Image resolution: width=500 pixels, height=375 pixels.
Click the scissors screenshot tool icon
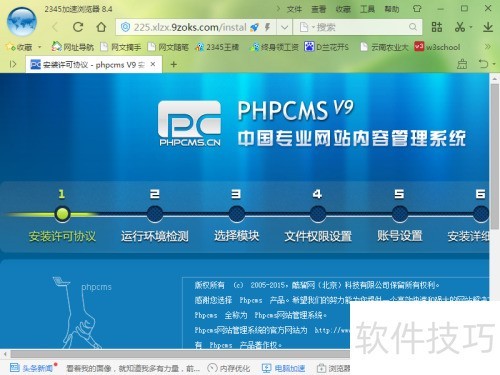tap(460, 27)
